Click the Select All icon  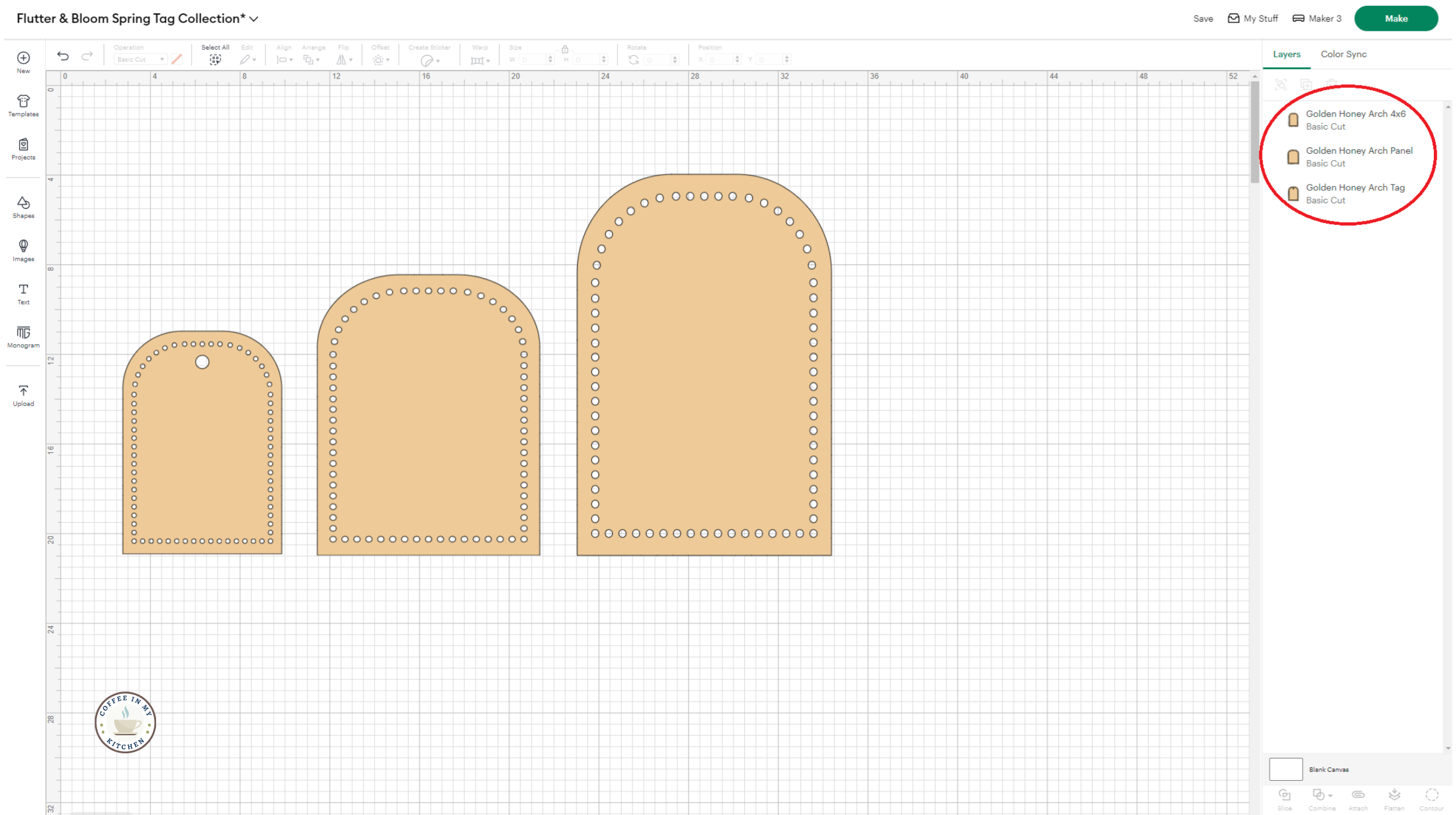click(x=215, y=59)
